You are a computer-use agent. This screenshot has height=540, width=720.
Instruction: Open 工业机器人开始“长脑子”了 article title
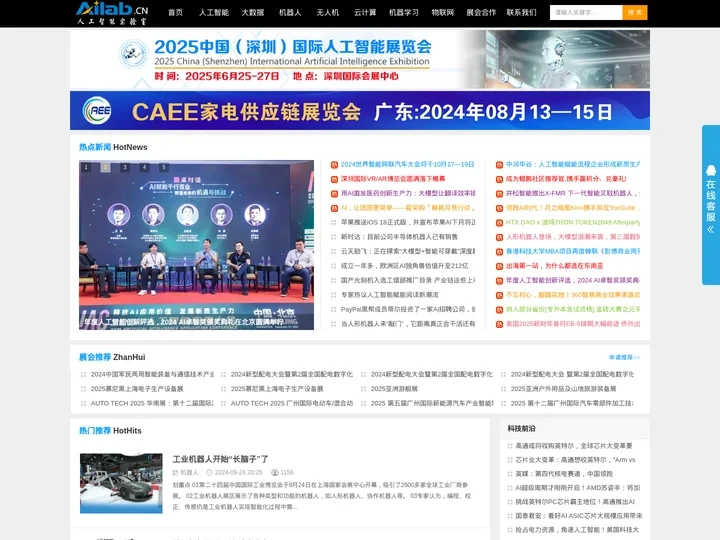point(220,459)
